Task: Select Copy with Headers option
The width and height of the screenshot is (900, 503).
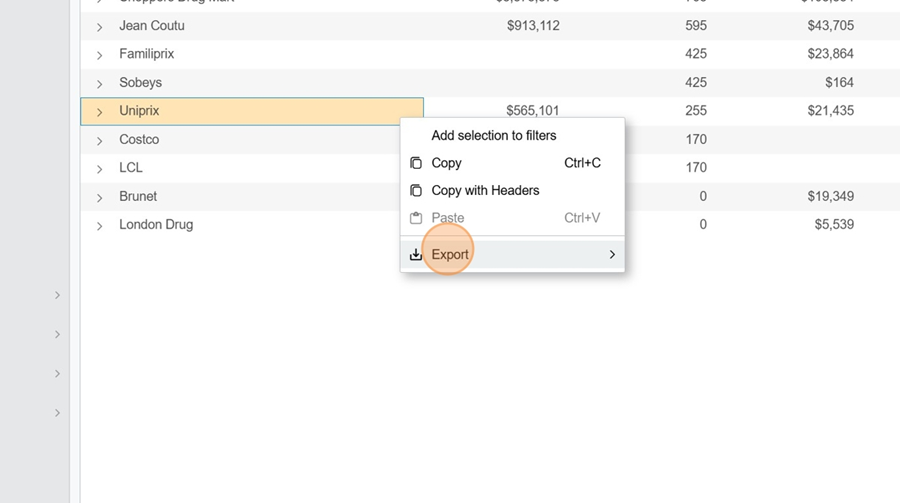Action: tap(512, 191)
